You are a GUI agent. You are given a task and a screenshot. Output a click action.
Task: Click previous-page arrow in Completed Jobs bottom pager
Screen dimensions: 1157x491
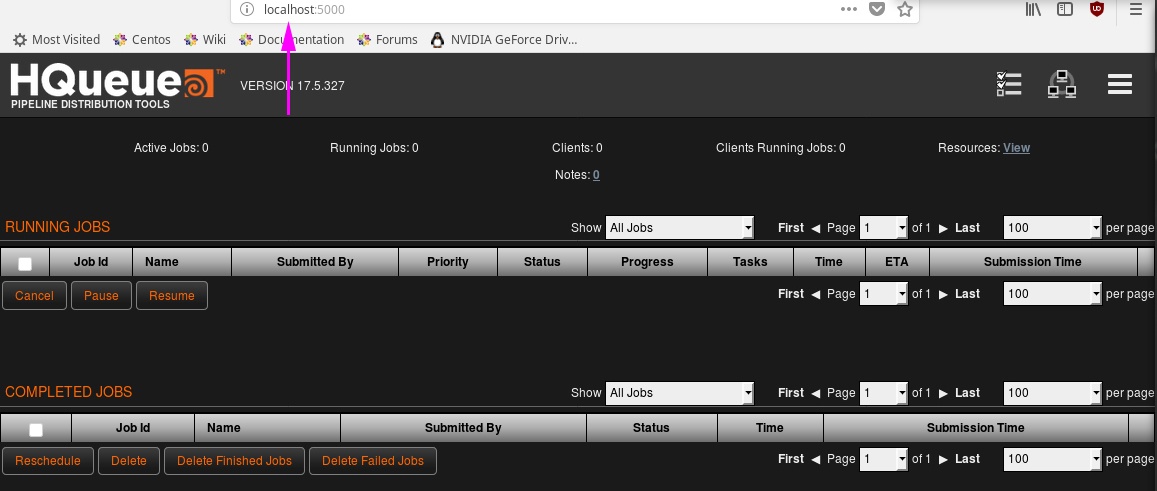(x=815, y=460)
